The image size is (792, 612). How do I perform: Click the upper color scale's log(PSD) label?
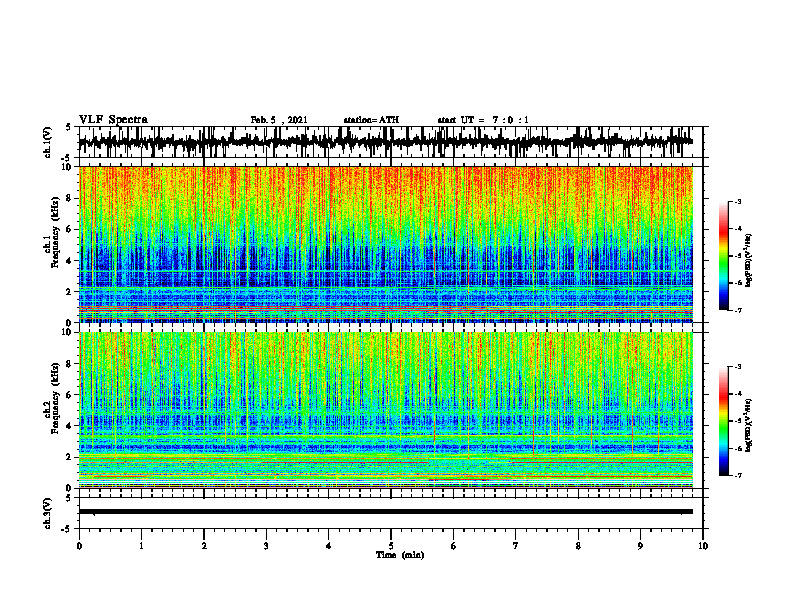[749, 261]
